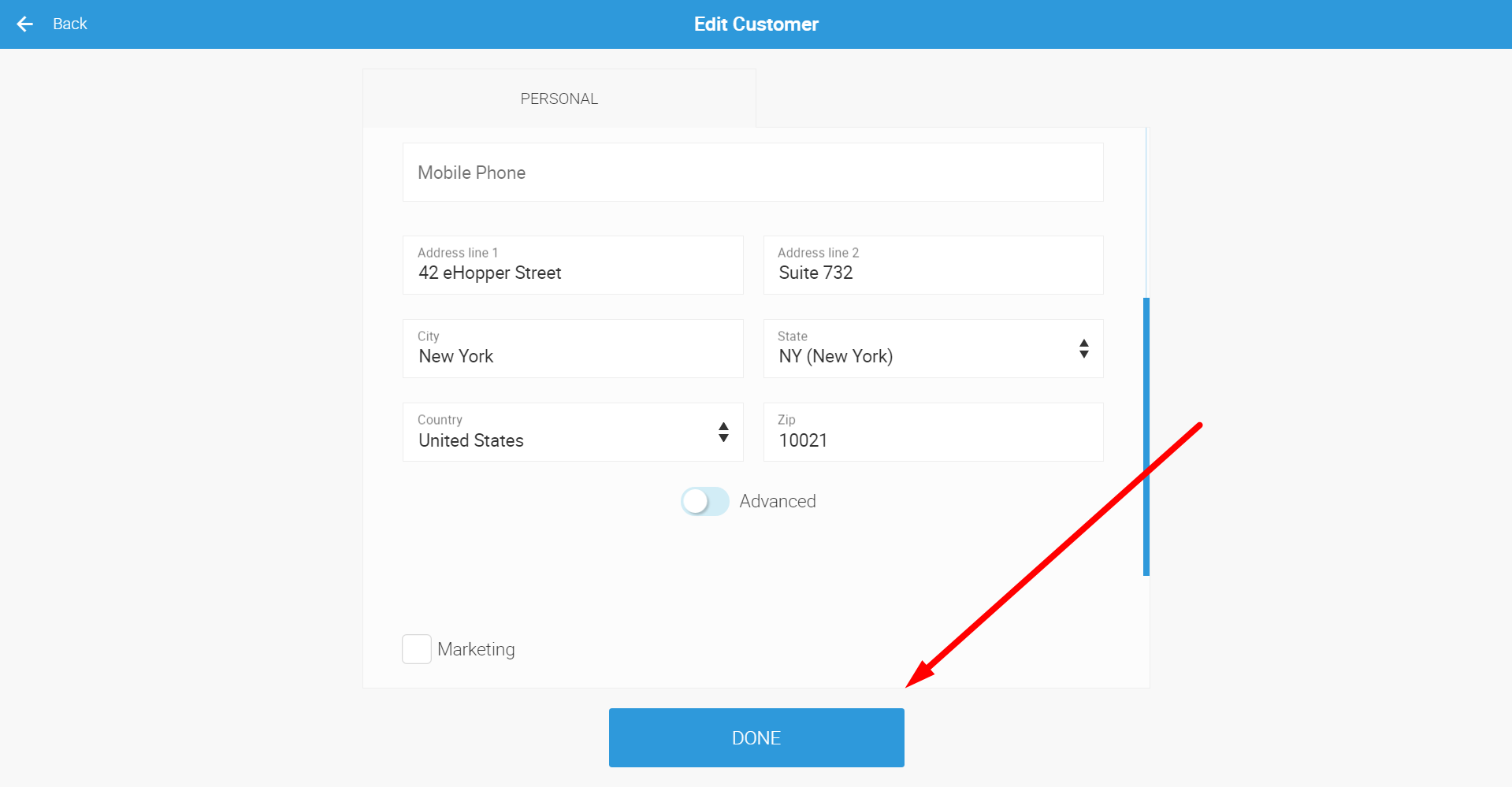Viewport: 1512px width, 787px height.
Task: Save changes with DONE button
Action: (x=756, y=737)
